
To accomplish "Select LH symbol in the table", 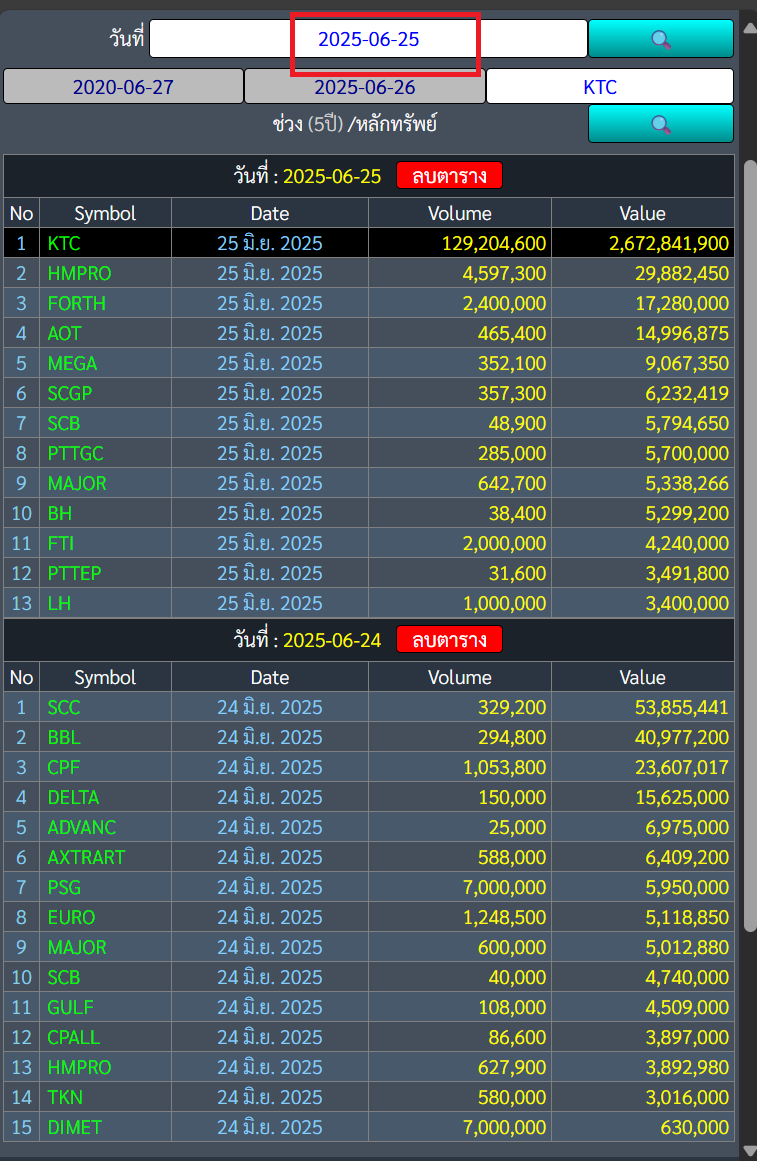I will (x=59, y=603).
